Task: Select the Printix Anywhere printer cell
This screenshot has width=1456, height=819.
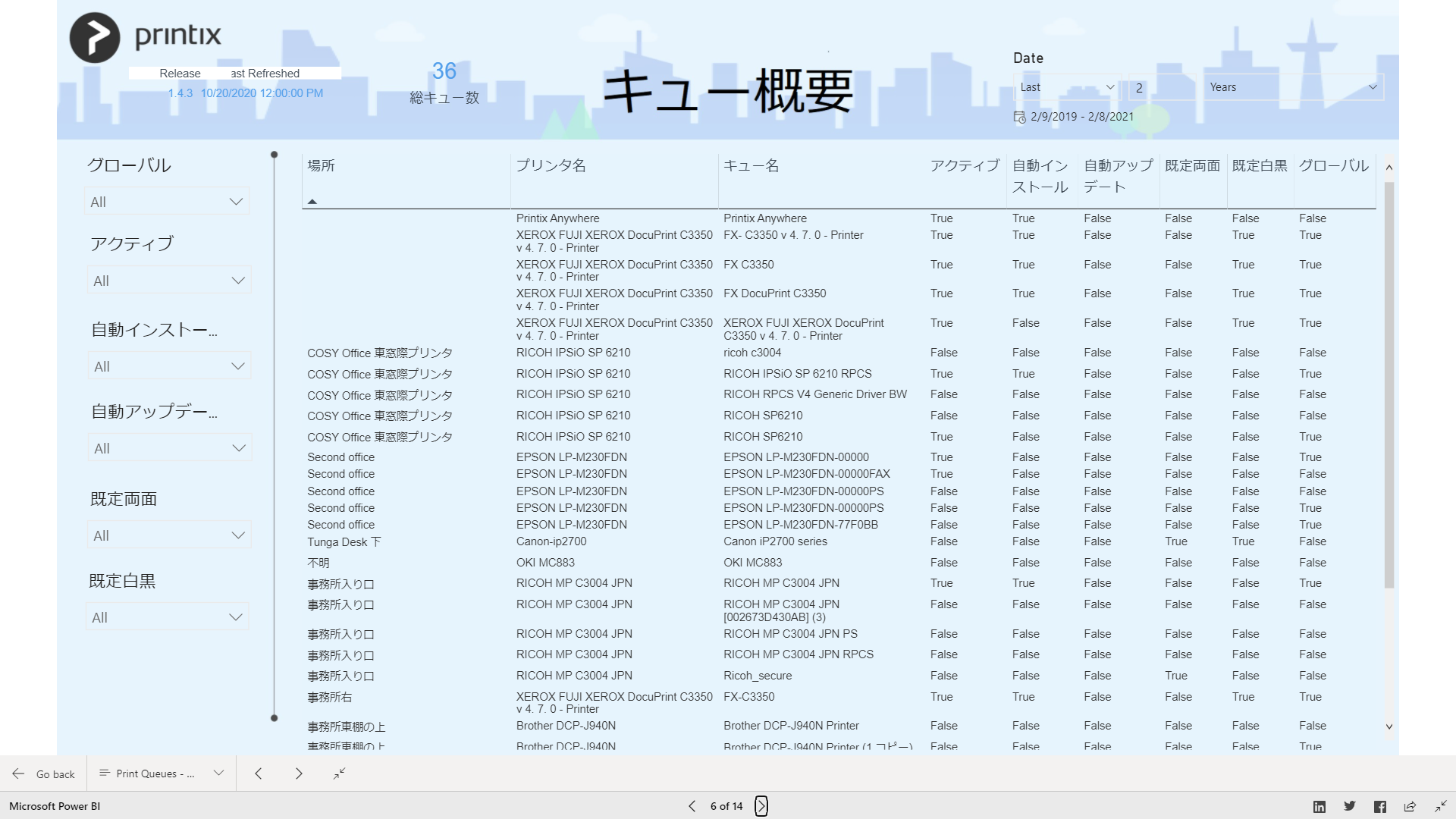Action: pyautogui.click(x=557, y=218)
